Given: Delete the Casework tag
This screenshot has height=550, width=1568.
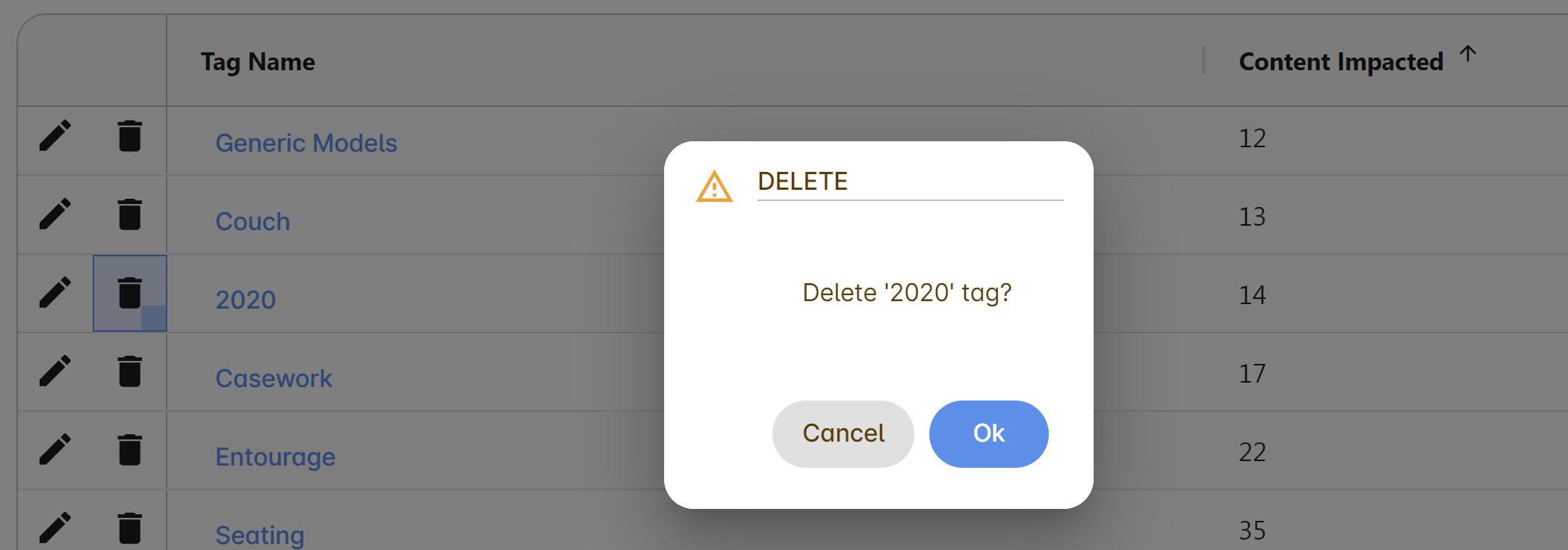Looking at the screenshot, I should (129, 371).
